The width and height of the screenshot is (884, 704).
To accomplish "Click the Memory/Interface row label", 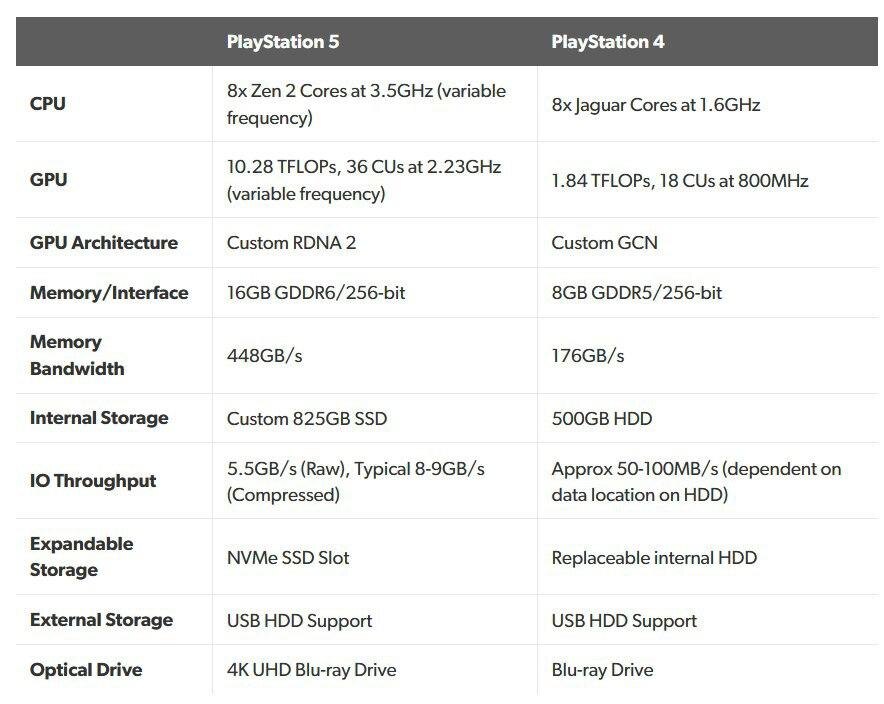I will 109,293.
